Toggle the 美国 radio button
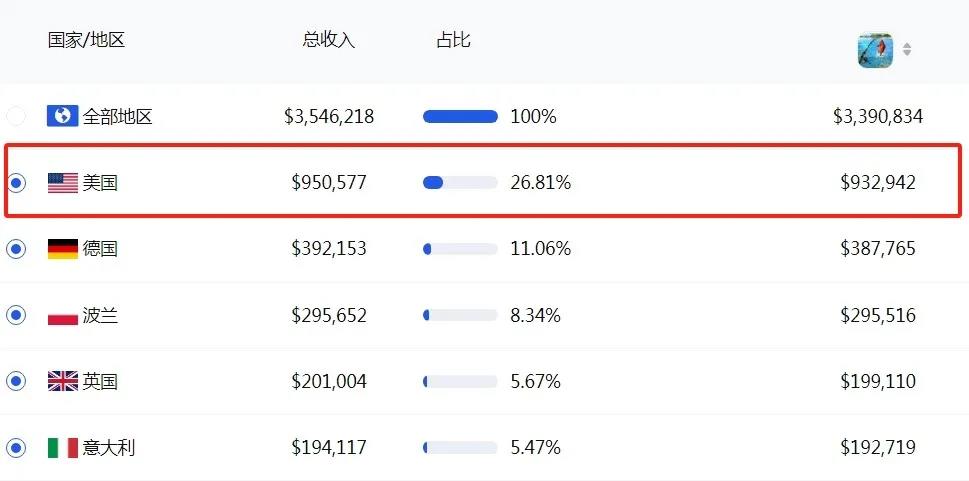This screenshot has width=969, height=481. pos(15,182)
